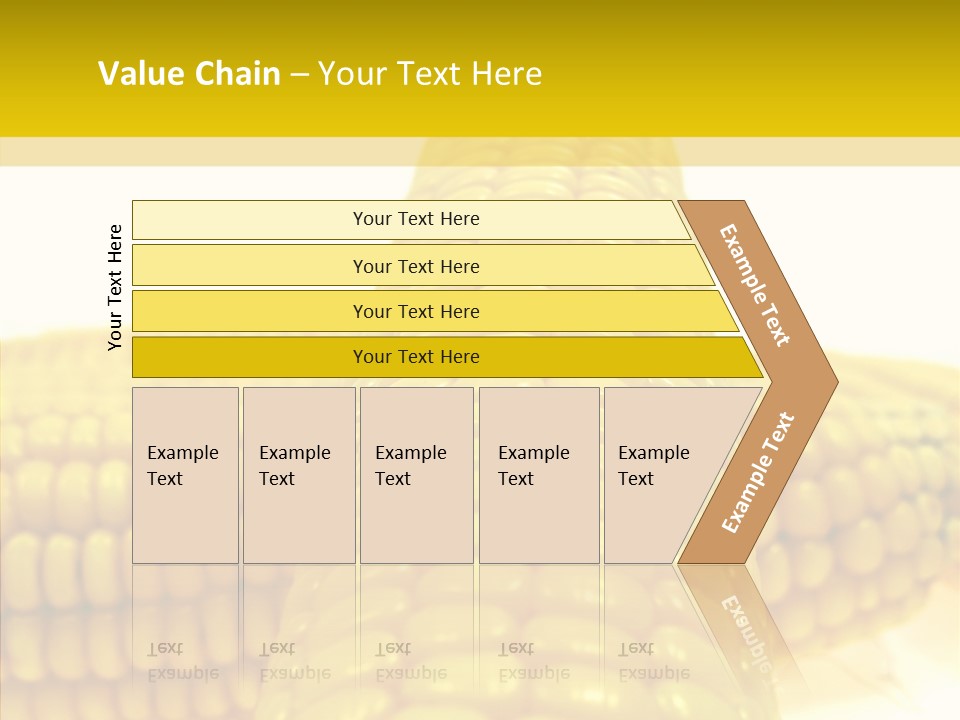The width and height of the screenshot is (960, 720).
Task: Click the mirrored text reflection under the middle box
Action: point(410,662)
